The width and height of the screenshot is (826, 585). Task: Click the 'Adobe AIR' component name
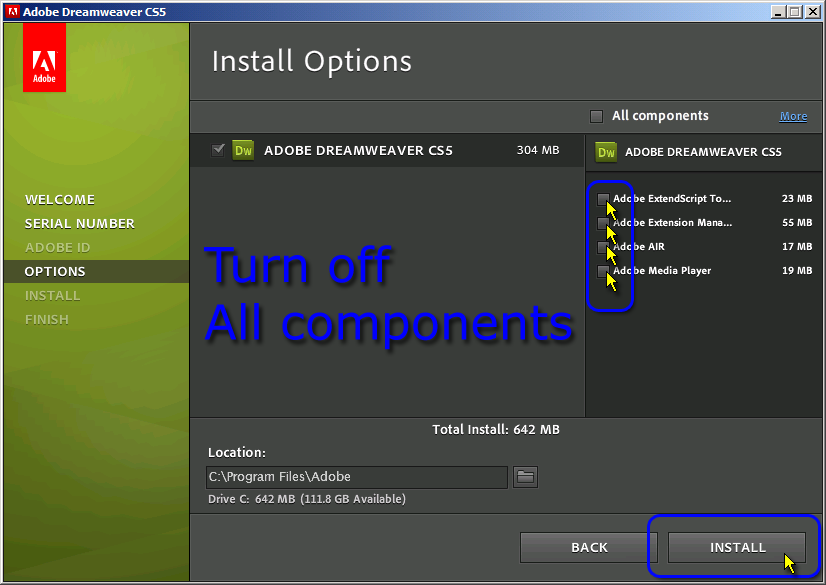point(638,247)
